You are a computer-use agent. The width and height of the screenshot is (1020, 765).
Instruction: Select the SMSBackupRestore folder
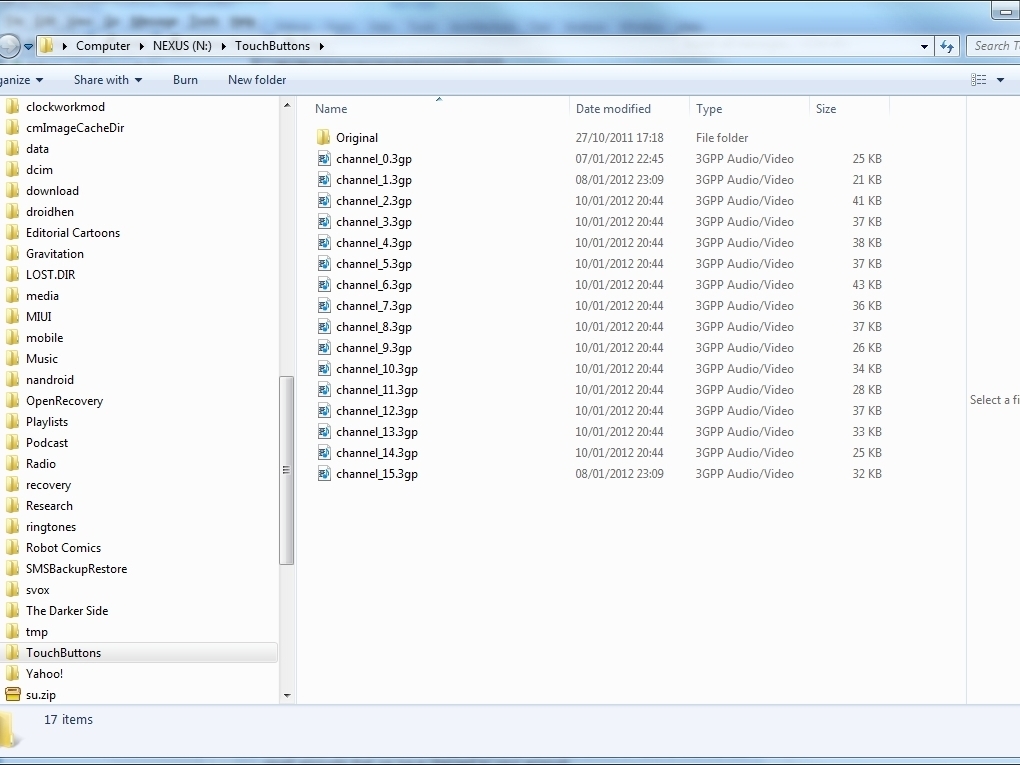coord(76,569)
